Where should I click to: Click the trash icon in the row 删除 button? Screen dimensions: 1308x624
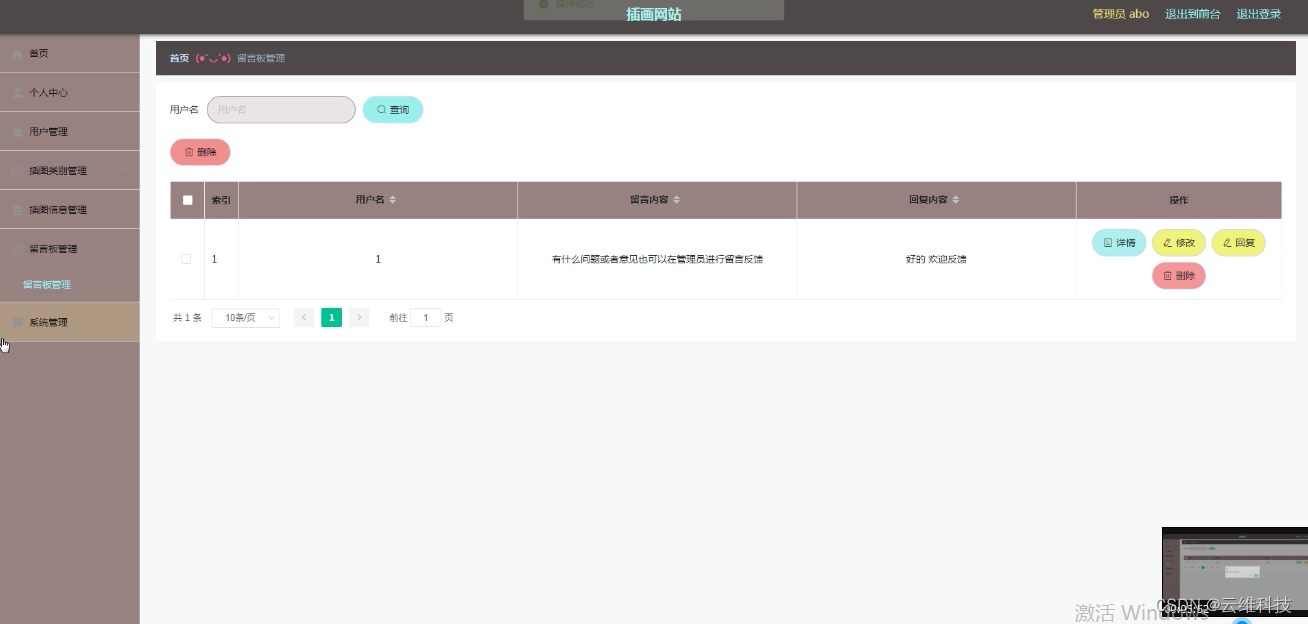point(1167,276)
